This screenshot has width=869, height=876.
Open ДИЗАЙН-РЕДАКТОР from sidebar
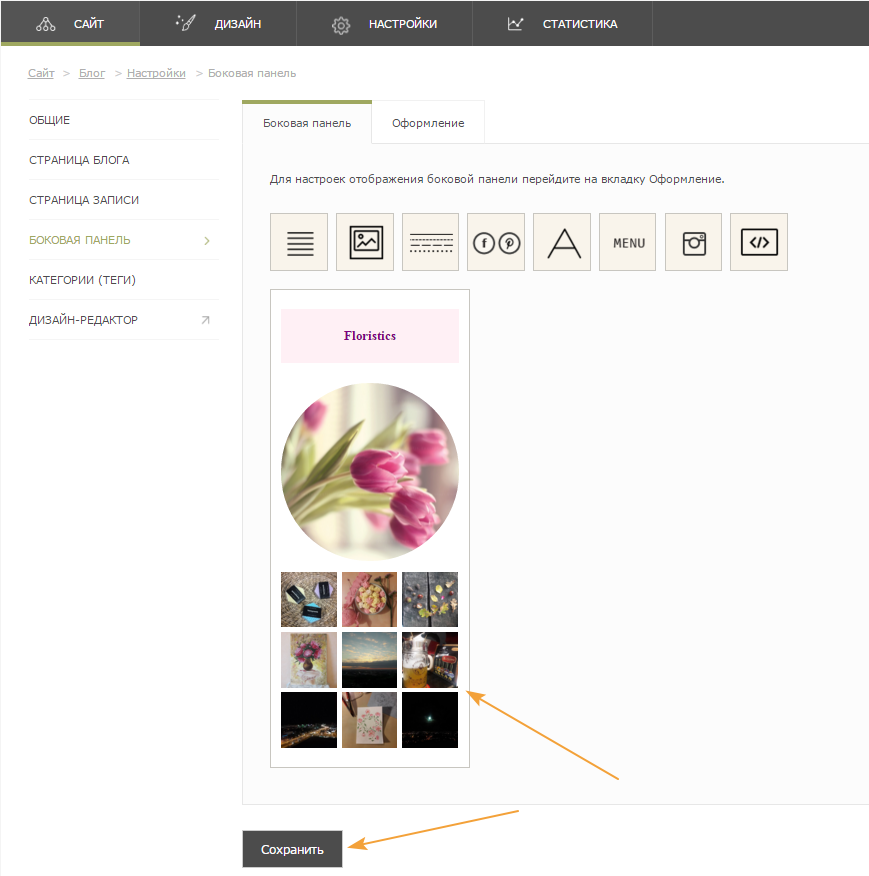tap(124, 320)
